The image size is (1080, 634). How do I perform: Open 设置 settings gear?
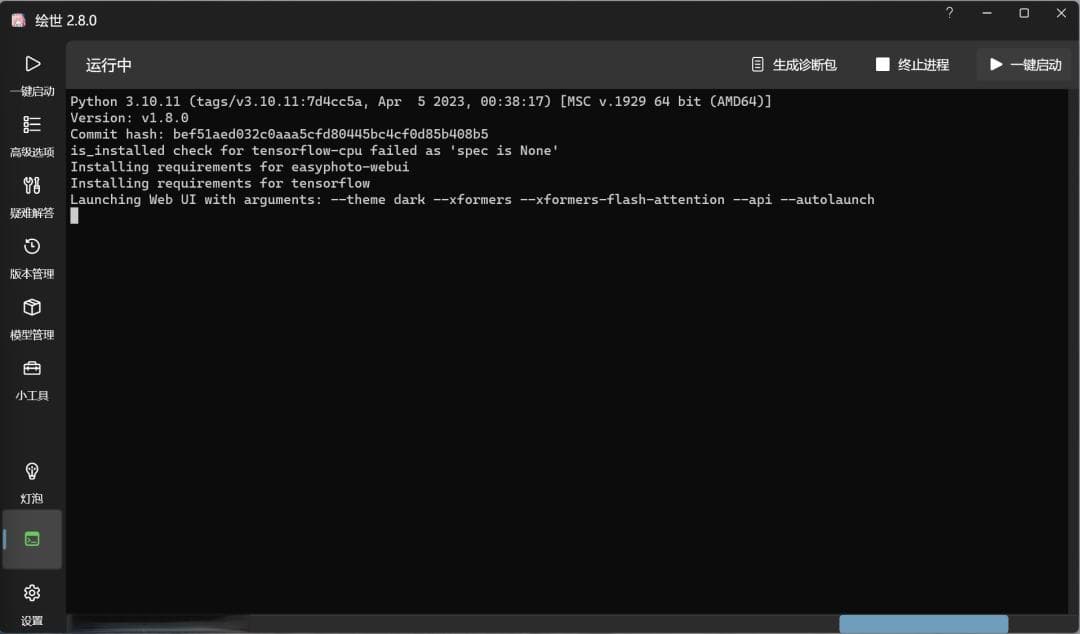point(32,604)
